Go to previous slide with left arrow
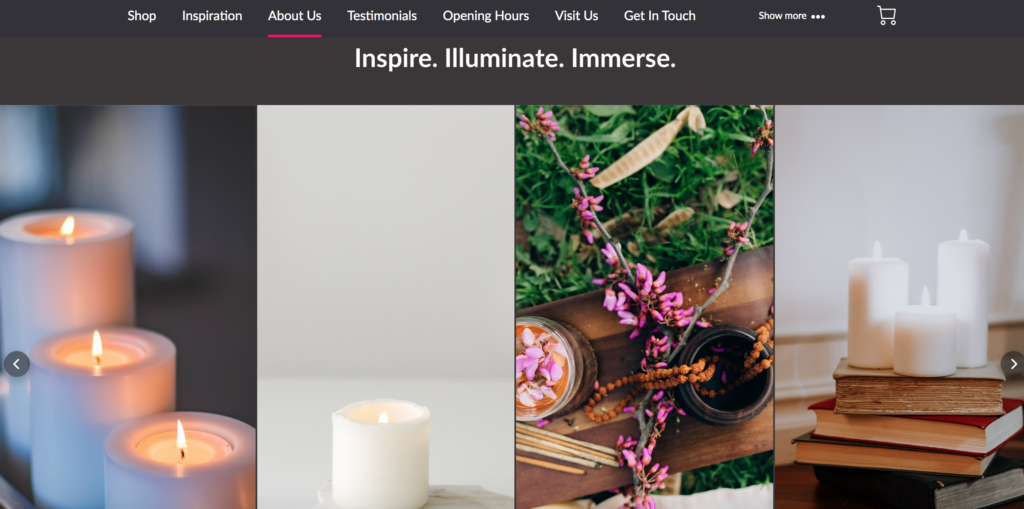Image resolution: width=1024 pixels, height=509 pixels. (17, 364)
